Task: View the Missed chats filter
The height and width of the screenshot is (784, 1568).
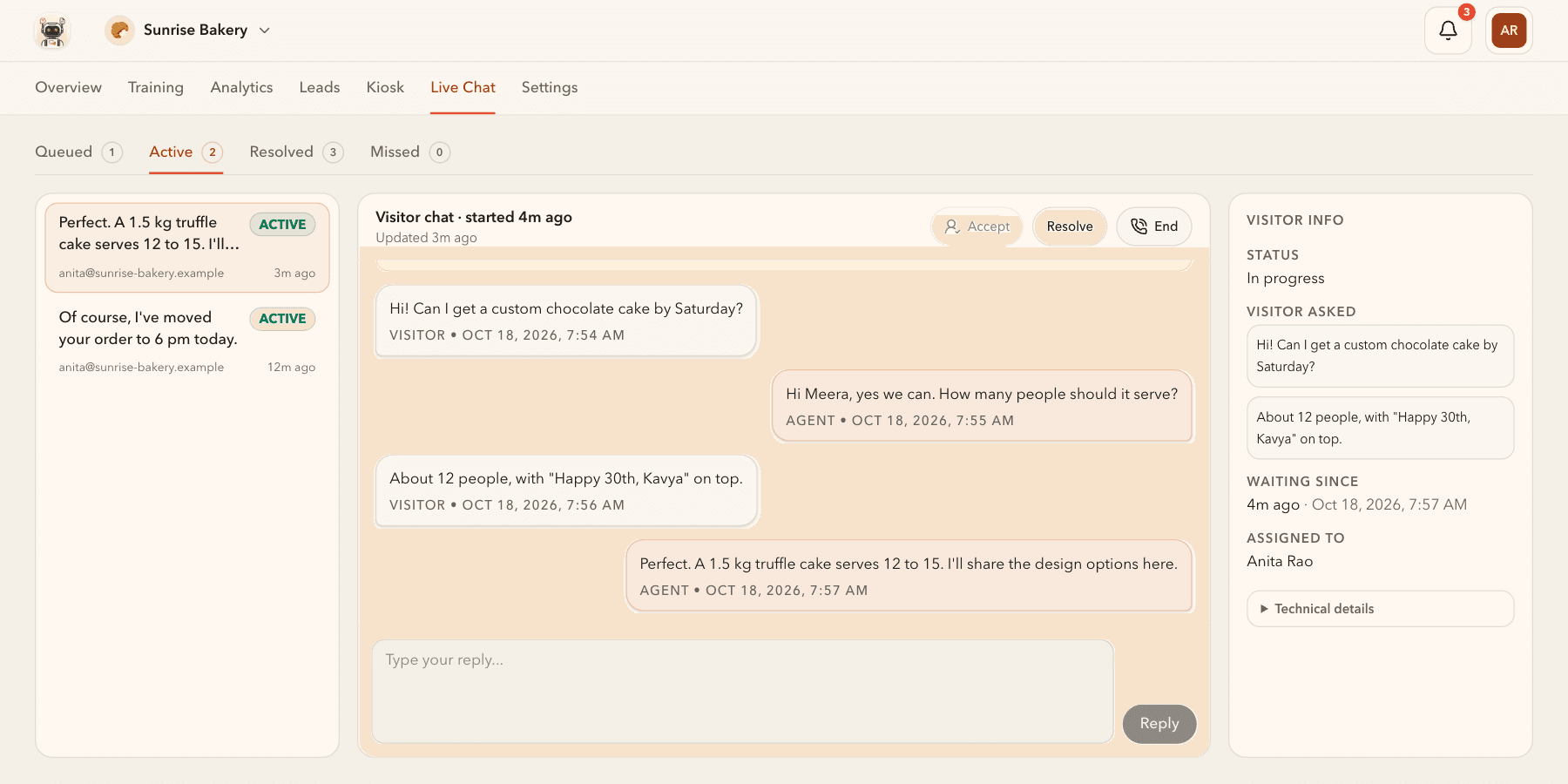Action: pos(409,152)
